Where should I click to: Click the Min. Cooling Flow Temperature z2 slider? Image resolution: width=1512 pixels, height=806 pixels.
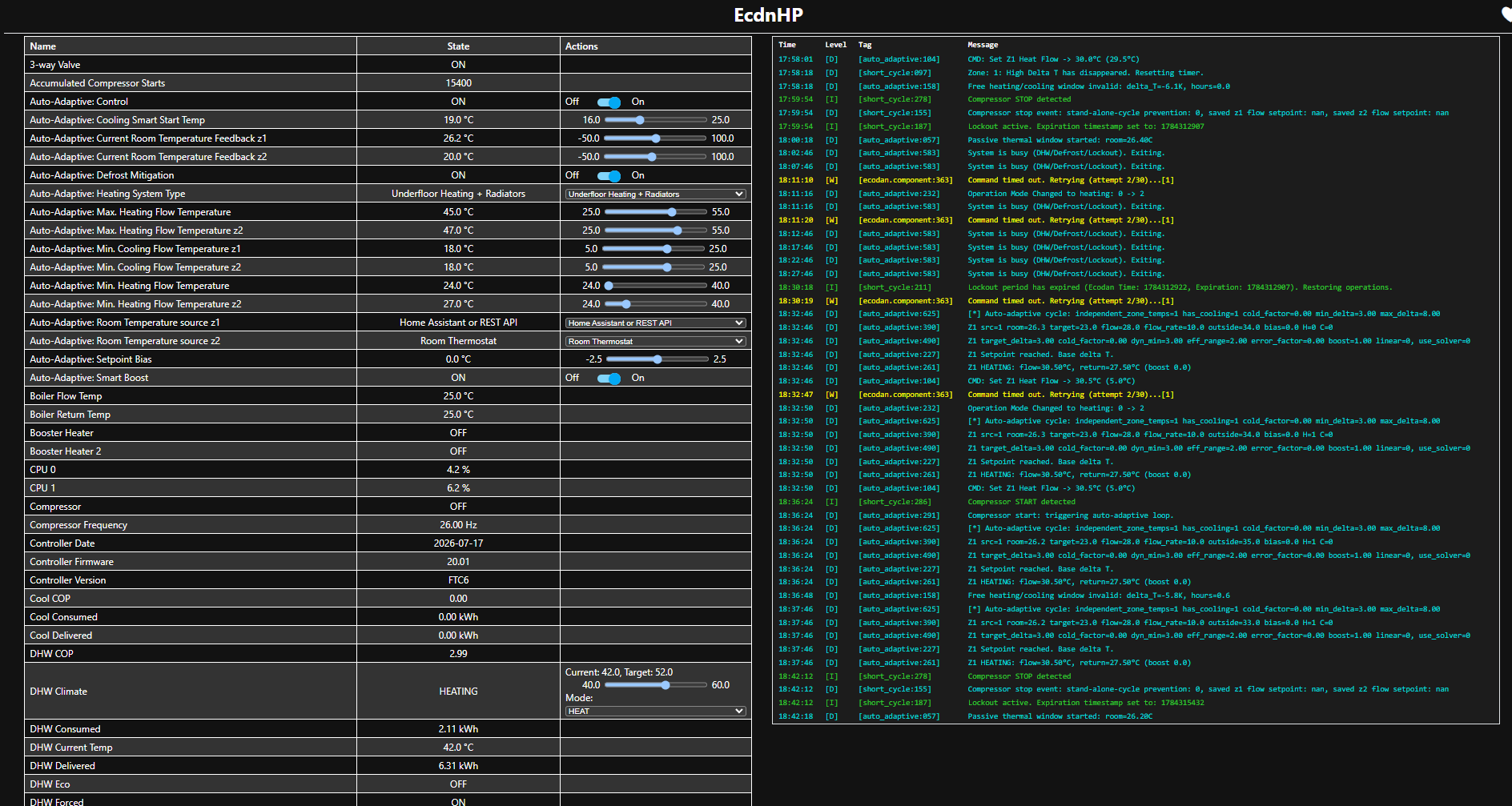point(653,267)
